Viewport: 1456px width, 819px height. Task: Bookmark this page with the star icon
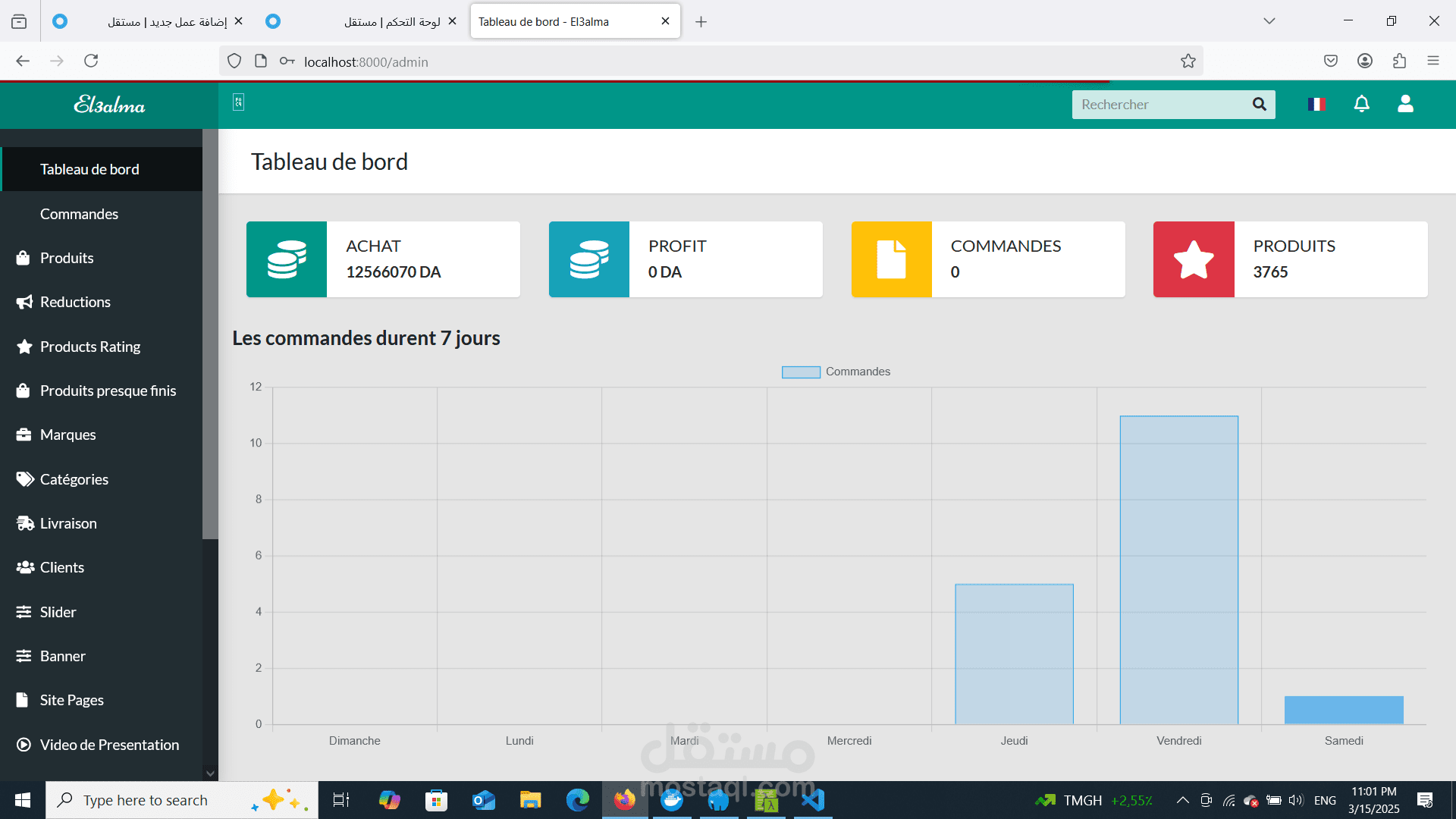(x=1188, y=61)
